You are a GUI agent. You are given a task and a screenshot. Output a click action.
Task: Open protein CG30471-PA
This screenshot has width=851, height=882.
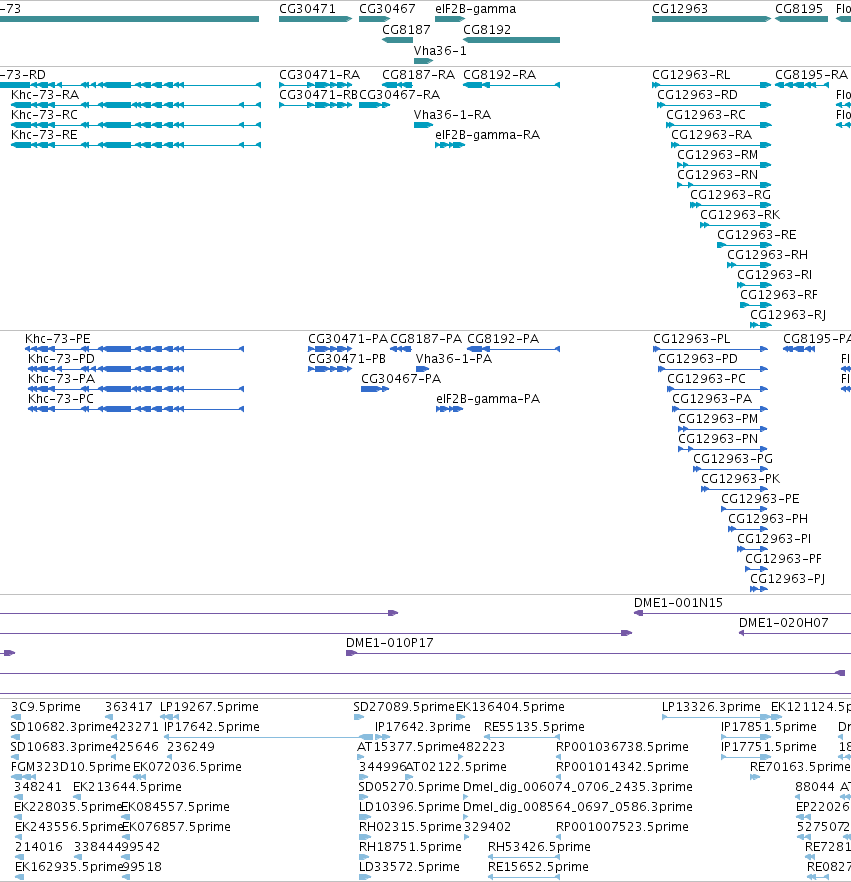pyautogui.click(x=348, y=339)
